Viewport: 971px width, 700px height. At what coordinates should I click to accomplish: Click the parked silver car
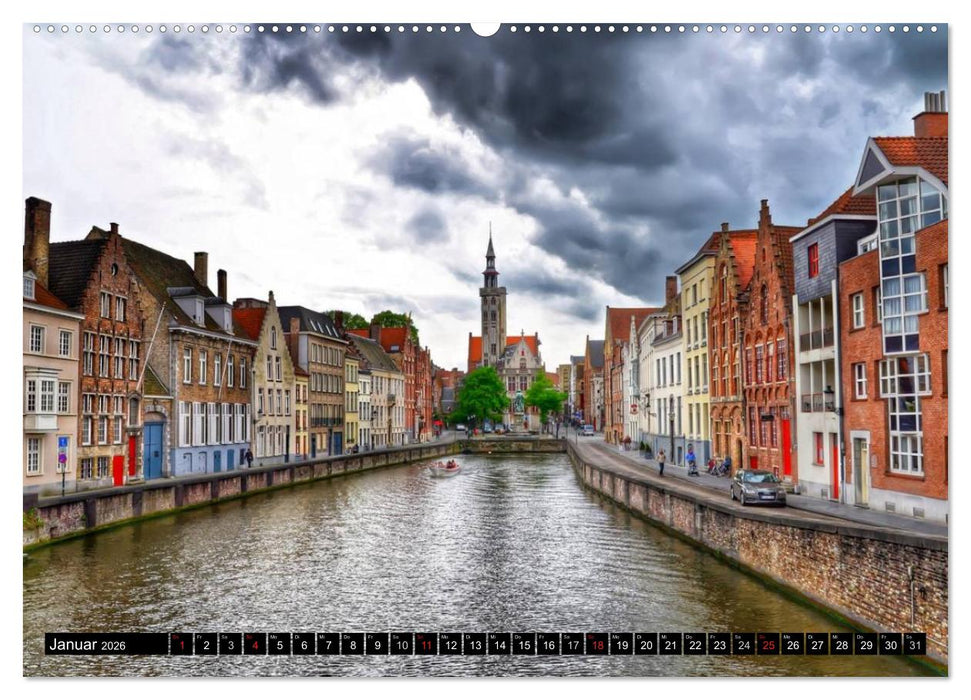[x=757, y=487]
